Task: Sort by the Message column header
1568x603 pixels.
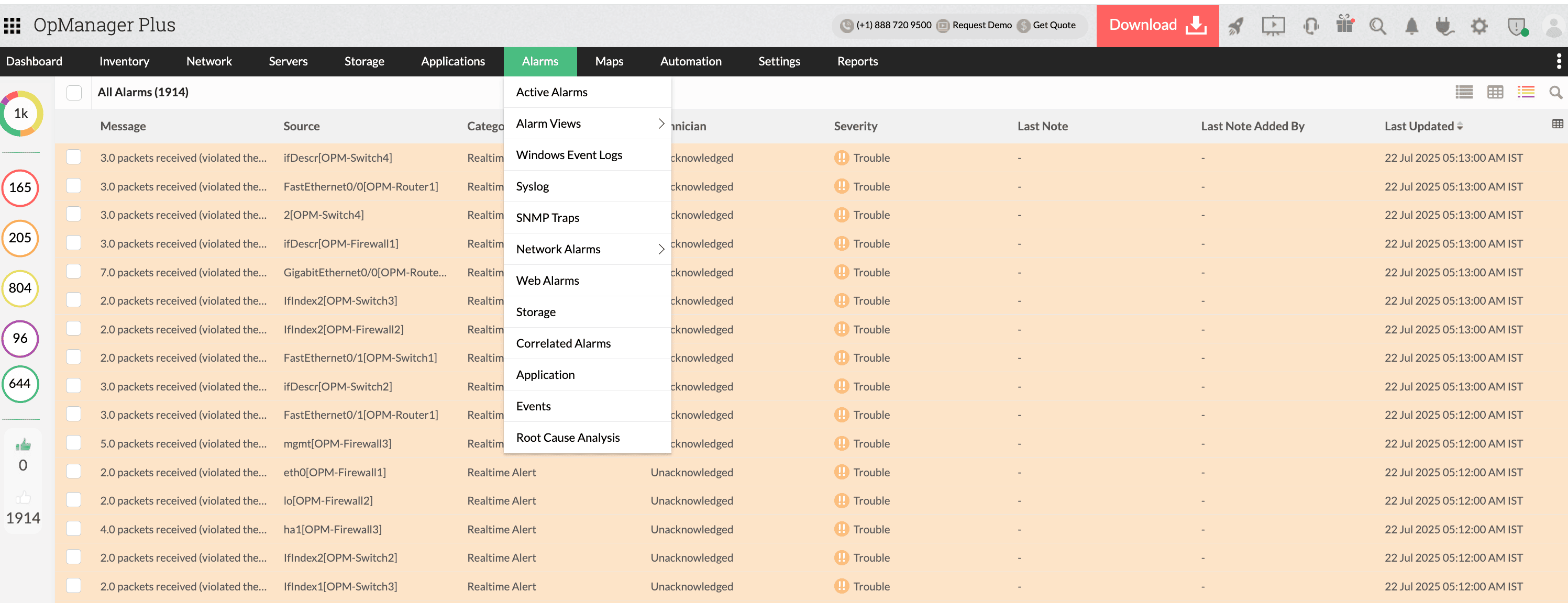Action: click(123, 126)
